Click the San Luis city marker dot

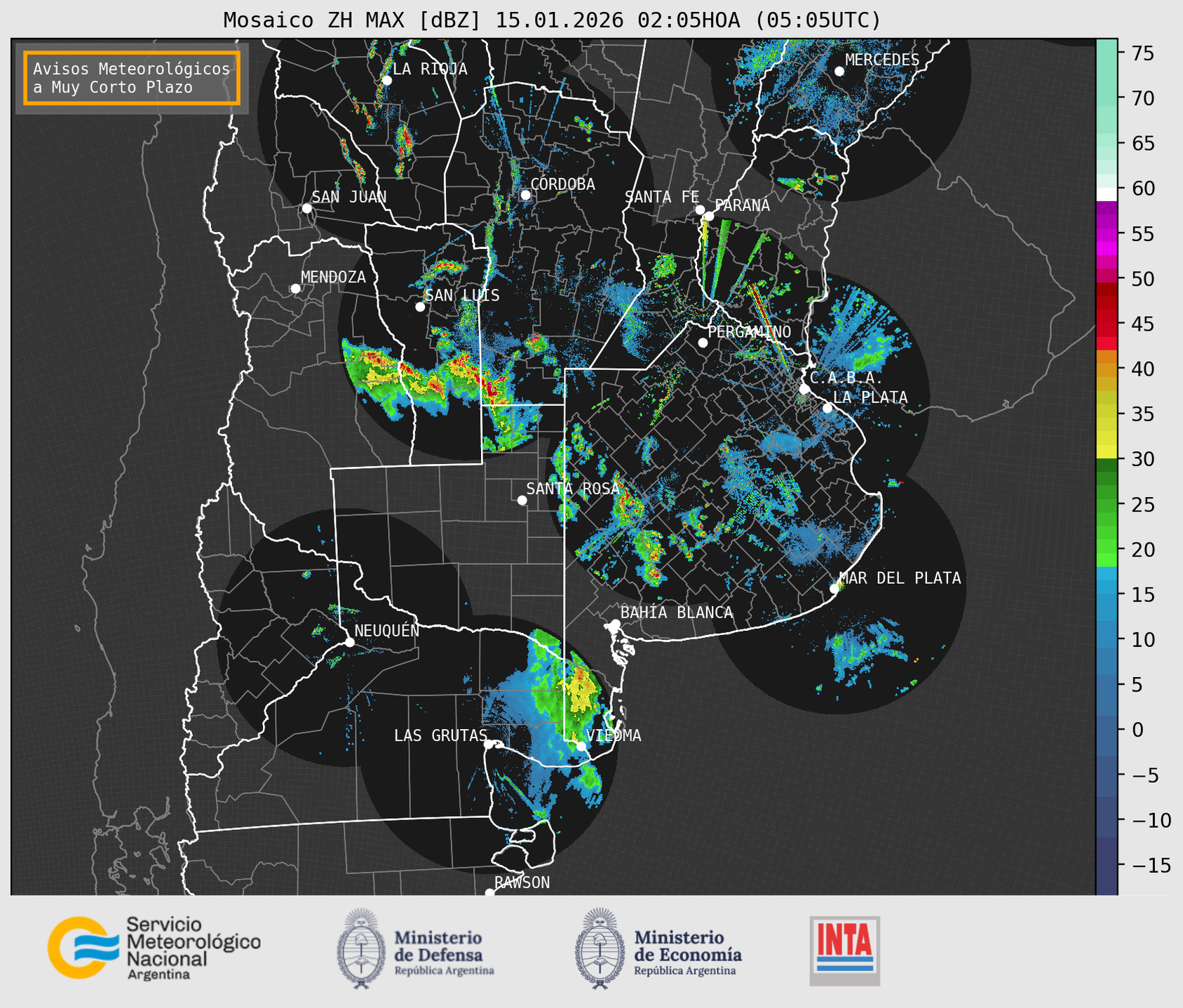coord(420,307)
